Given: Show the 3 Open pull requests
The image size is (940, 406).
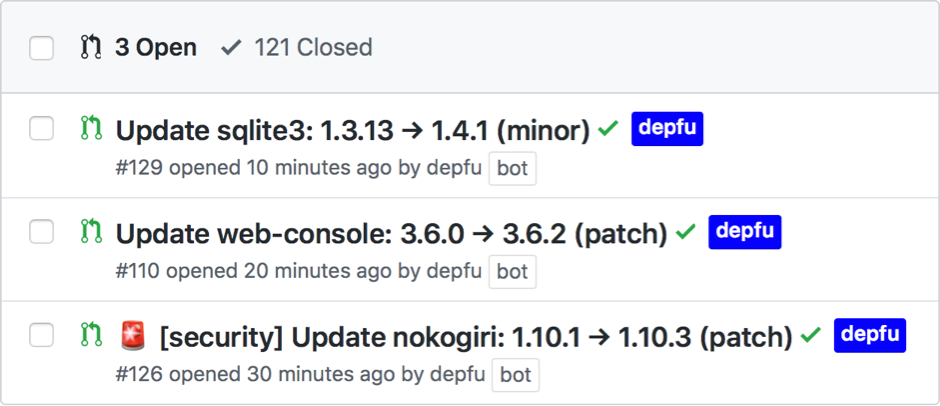Looking at the screenshot, I should (155, 47).
